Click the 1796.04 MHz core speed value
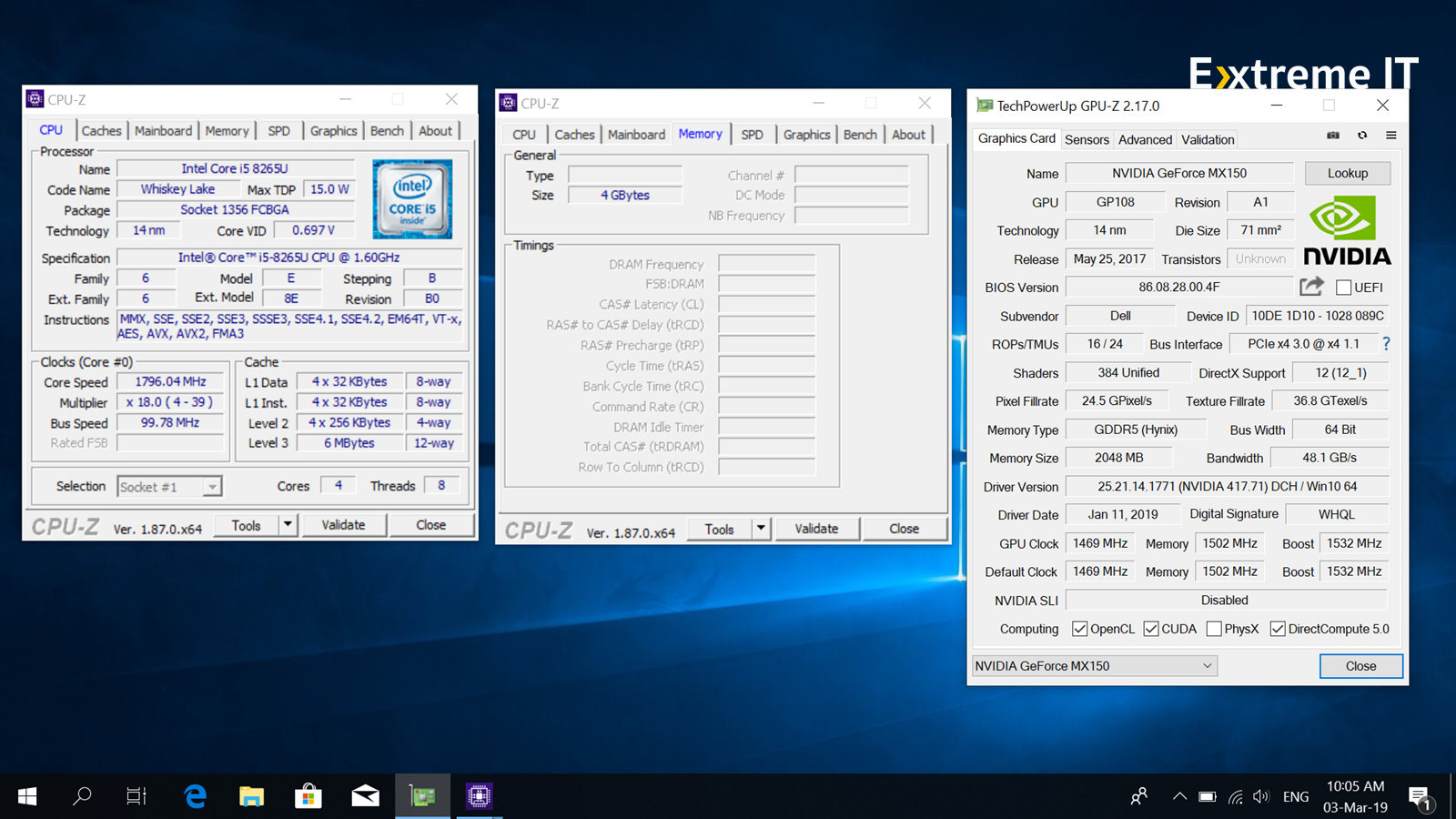The width and height of the screenshot is (1456, 819). (170, 382)
